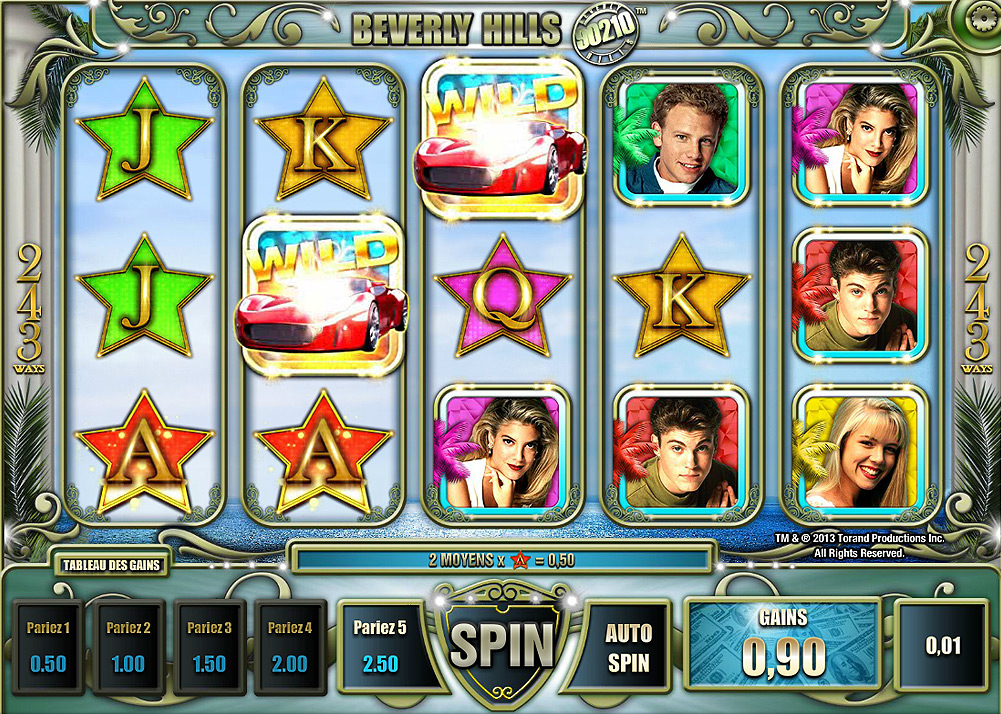Select the Pariez 3 bet of 1.50
Viewport: 1001px width, 714px height.
click(x=209, y=647)
